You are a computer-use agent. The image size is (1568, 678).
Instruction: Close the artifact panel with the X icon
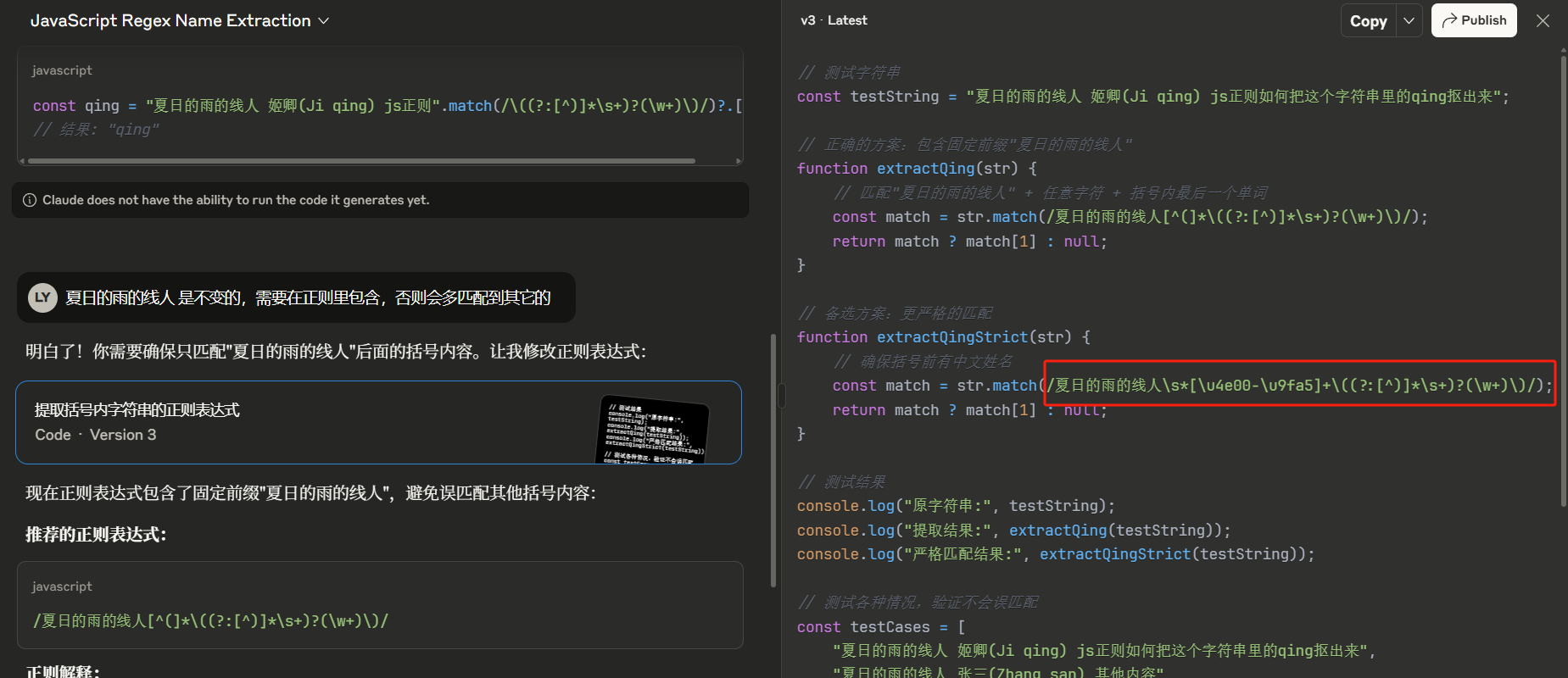click(x=1543, y=21)
